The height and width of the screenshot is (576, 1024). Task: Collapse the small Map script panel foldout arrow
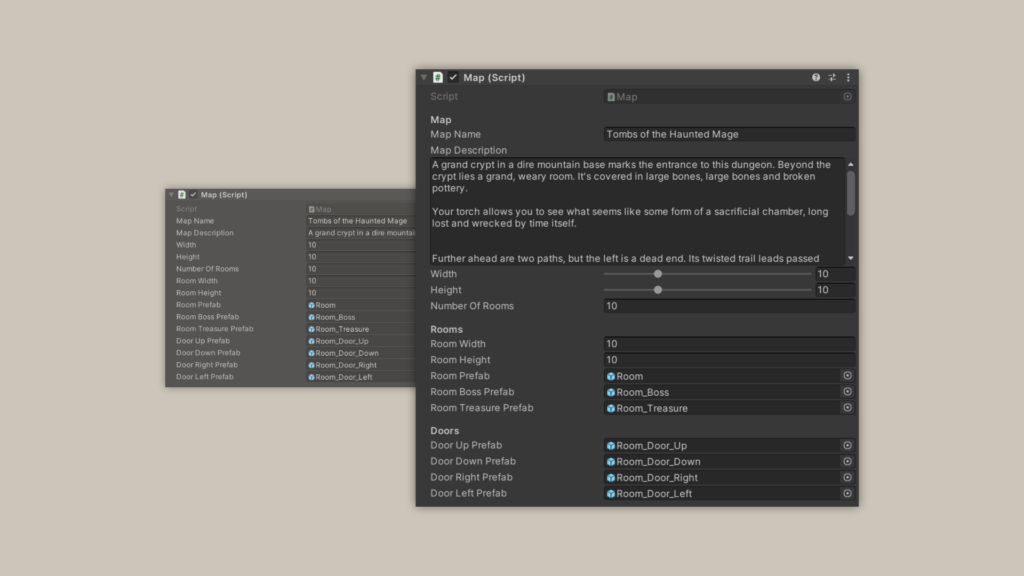pyautogui.click(x=171, y=195)
